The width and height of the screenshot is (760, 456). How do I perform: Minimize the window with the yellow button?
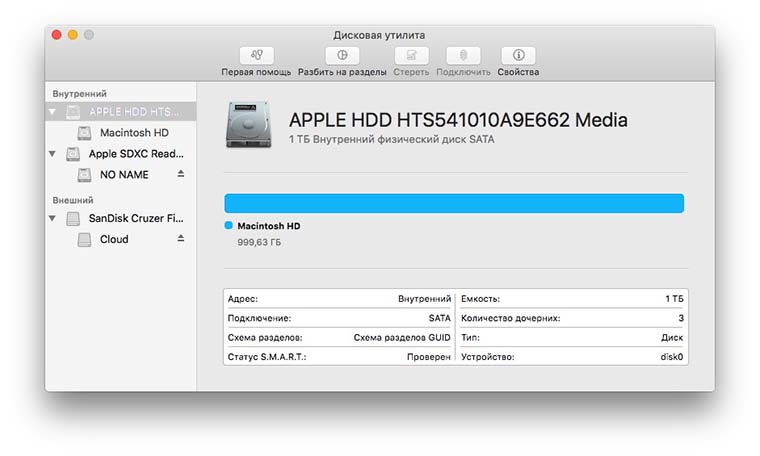coord(73,35)
